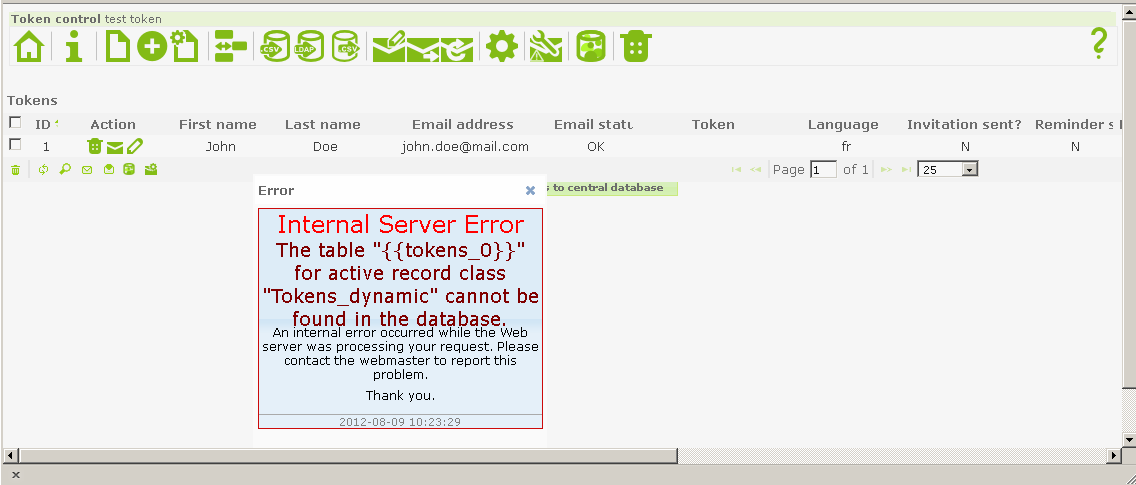The width and height of the screenshot is (1136, 485).
Task: Click the page number input field
Action: pyautogui.click(x=824, y=169)
